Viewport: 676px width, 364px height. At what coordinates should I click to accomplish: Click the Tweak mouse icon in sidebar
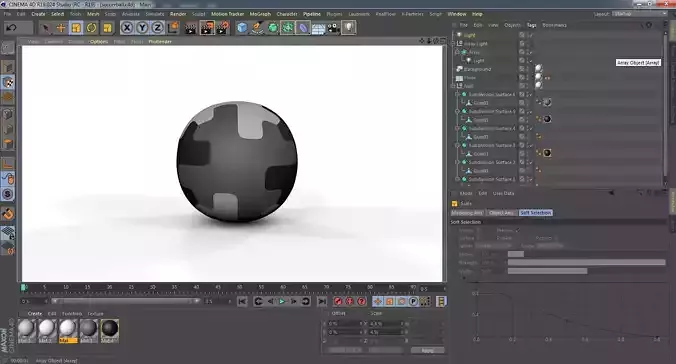[8, 178]
